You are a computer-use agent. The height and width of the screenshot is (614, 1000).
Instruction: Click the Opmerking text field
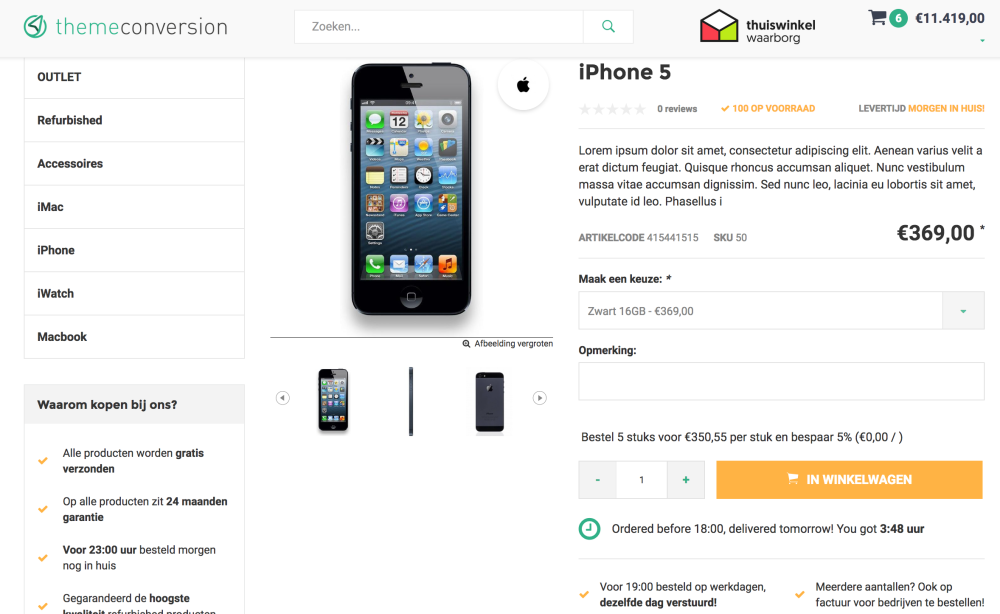click(x=781, y=381)
